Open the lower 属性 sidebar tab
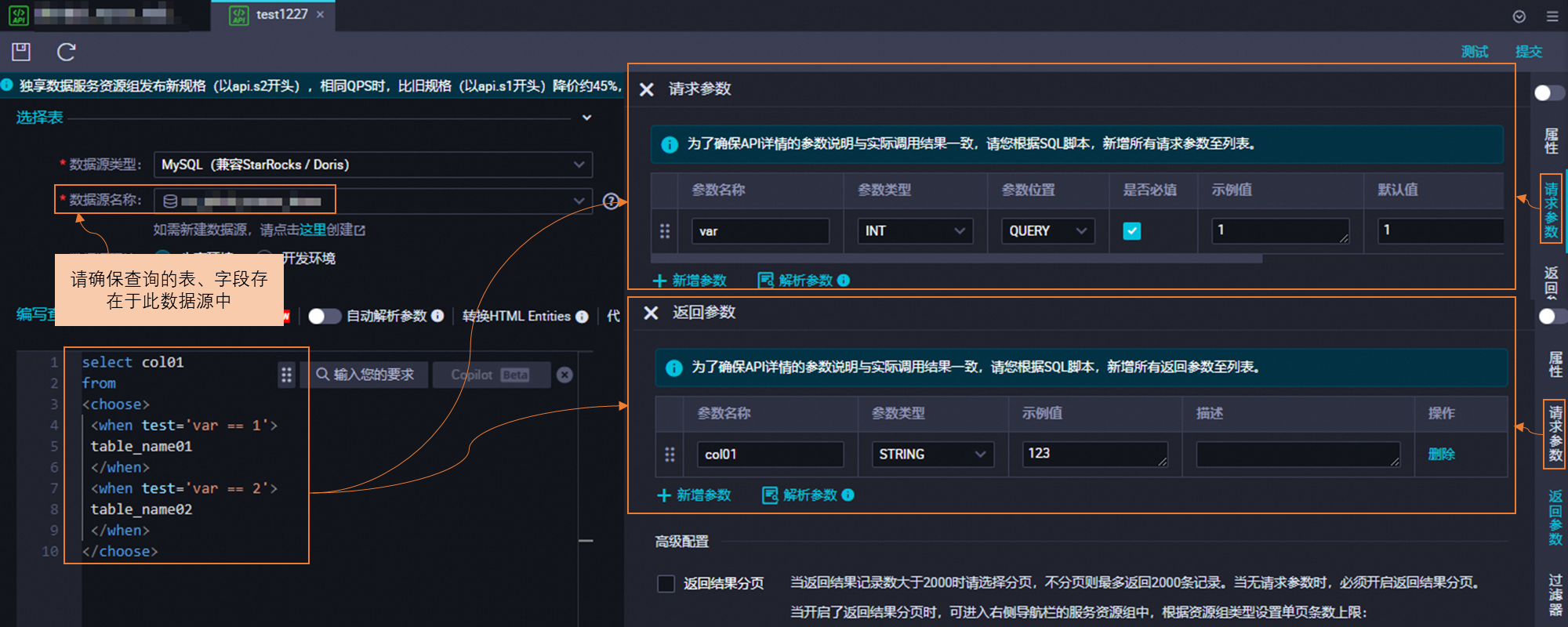This screenshot has height=627, width=1568. (1555, 364)
